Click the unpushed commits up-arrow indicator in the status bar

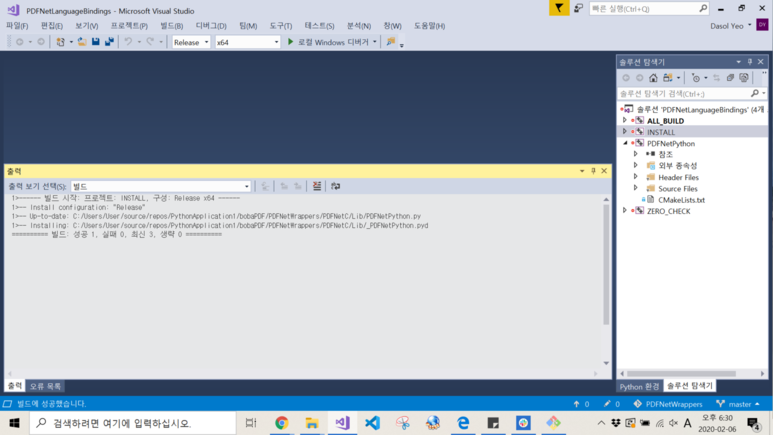pos(582,404)
